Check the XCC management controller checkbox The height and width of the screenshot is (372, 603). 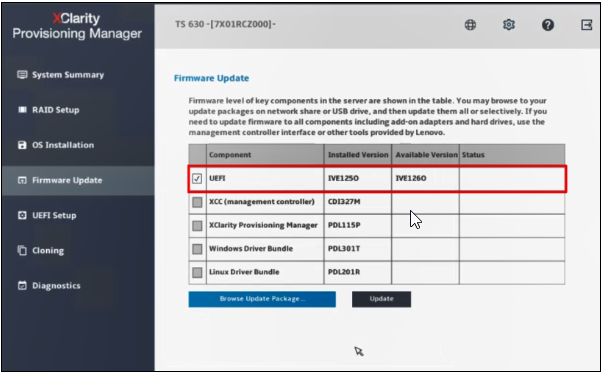197,202
